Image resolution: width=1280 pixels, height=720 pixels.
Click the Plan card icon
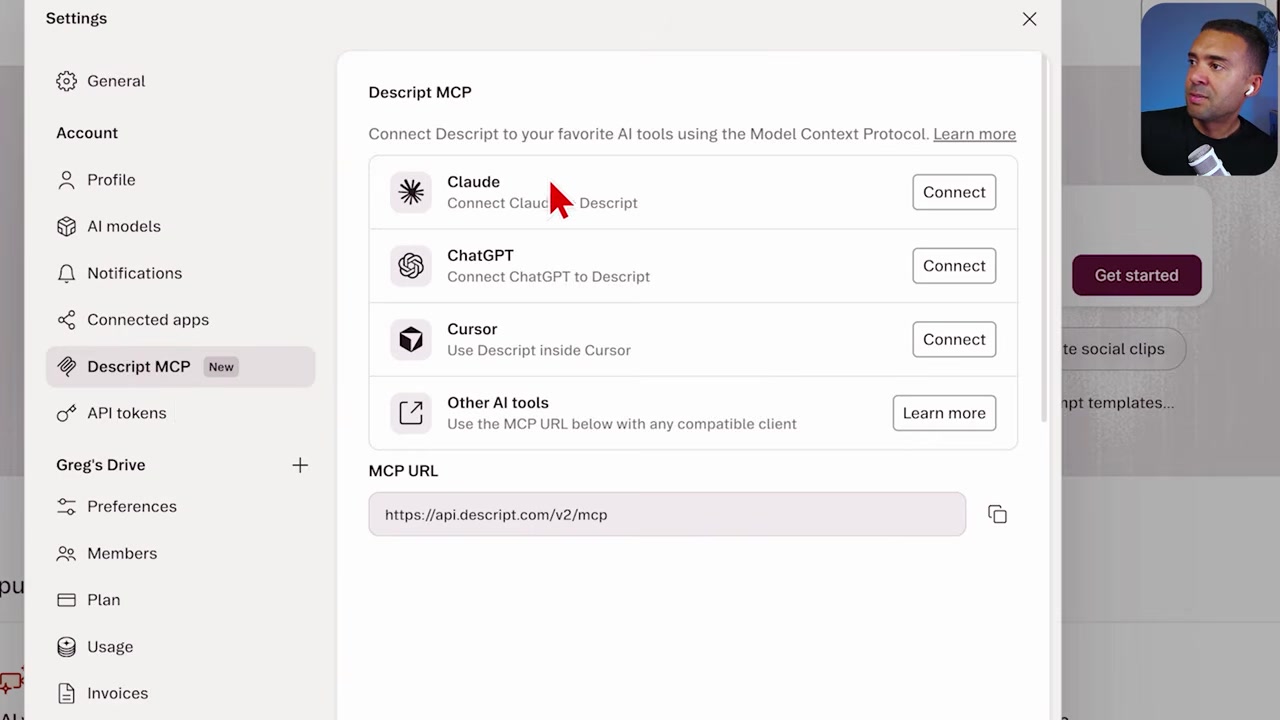(66, 600)
